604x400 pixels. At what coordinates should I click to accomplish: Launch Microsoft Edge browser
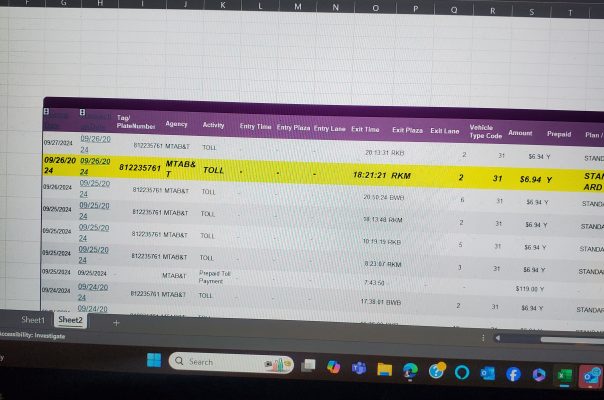pyautogui.click(x=410, y=371)
